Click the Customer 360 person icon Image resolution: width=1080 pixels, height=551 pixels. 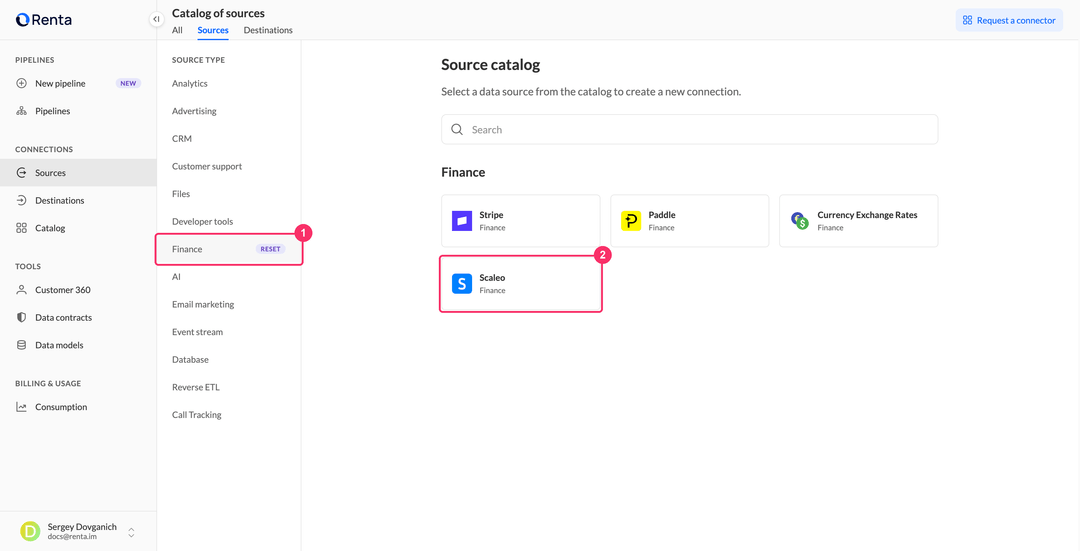point(21,290)
